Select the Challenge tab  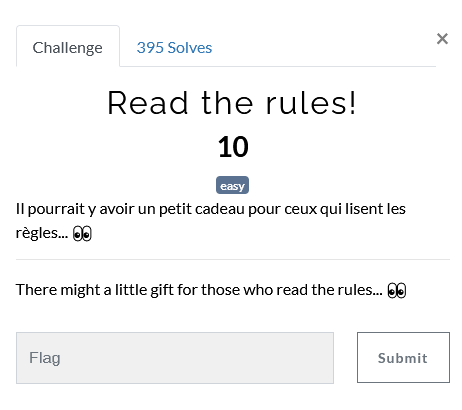click(68, 46)
